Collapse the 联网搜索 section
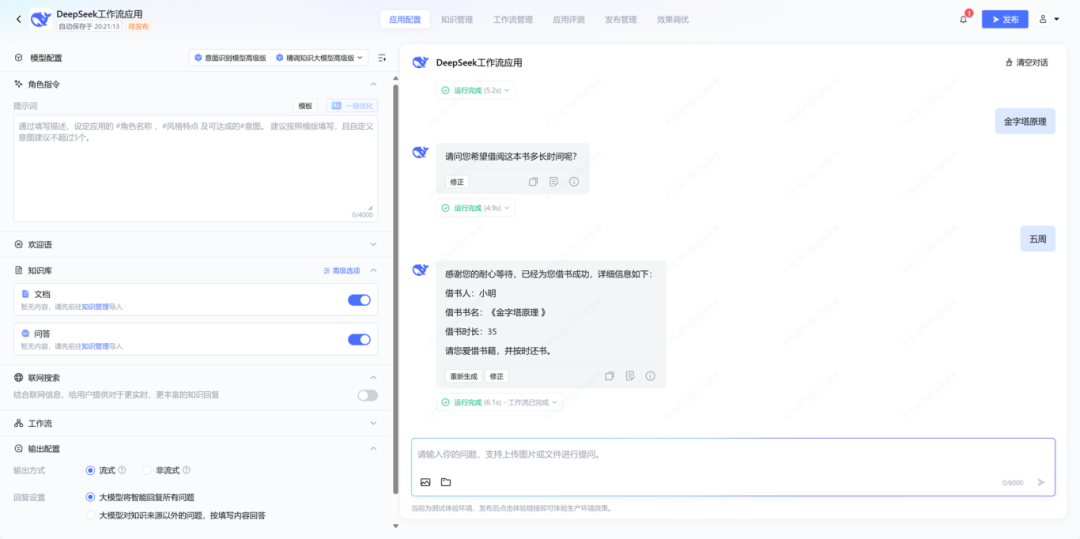The width and height of the screenshot is (1080, 539). pyautogui.click(x=373, y=377)
